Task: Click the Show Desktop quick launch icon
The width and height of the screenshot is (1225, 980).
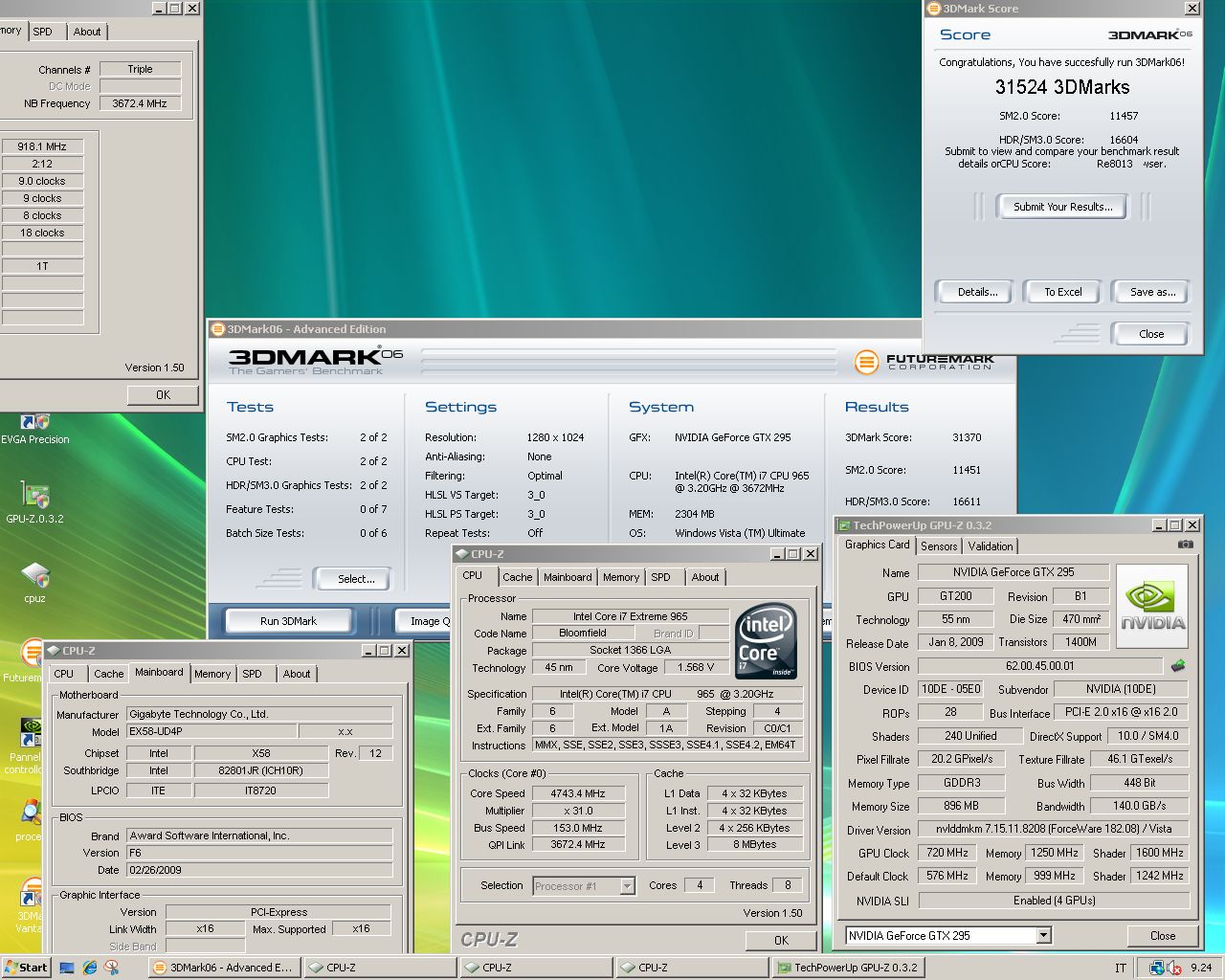Action: [x=67, y=968]
